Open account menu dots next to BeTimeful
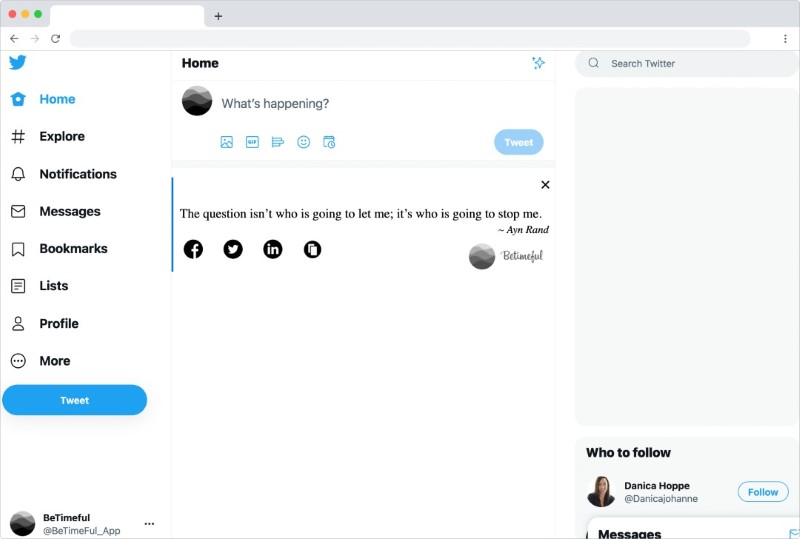 pyautogui.click(x=149, y=524)
